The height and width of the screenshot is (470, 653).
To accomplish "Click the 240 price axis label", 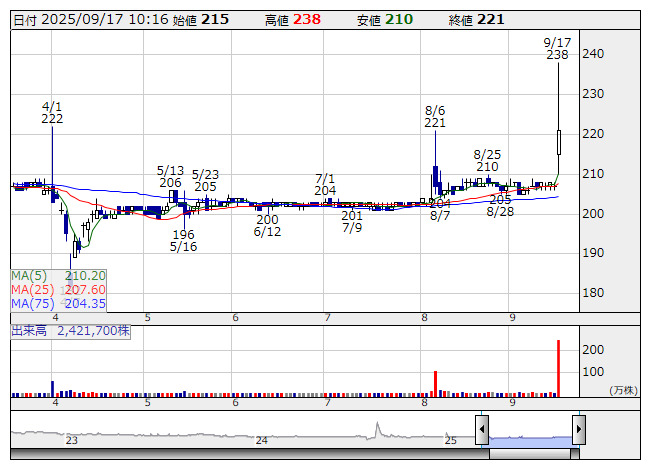I will coord(593,54).
